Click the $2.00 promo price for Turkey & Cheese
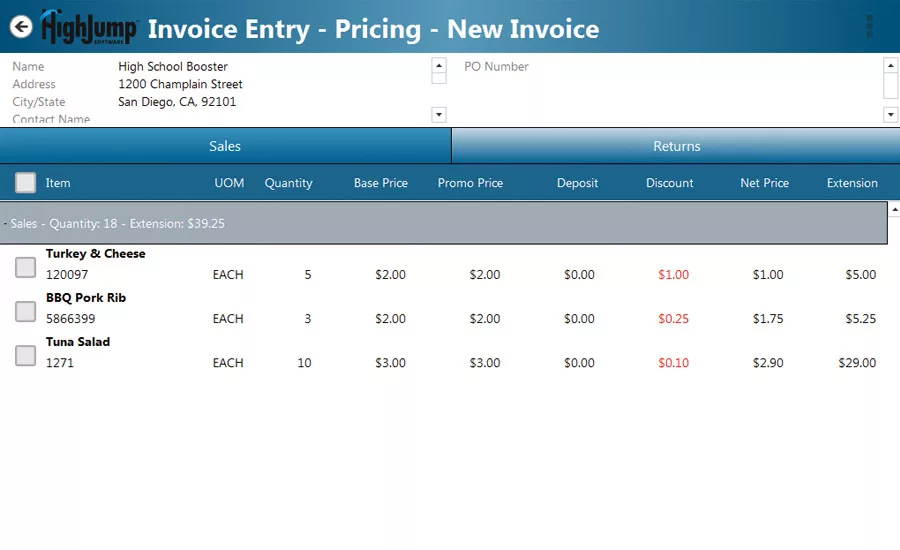 (x=484, y=274)
